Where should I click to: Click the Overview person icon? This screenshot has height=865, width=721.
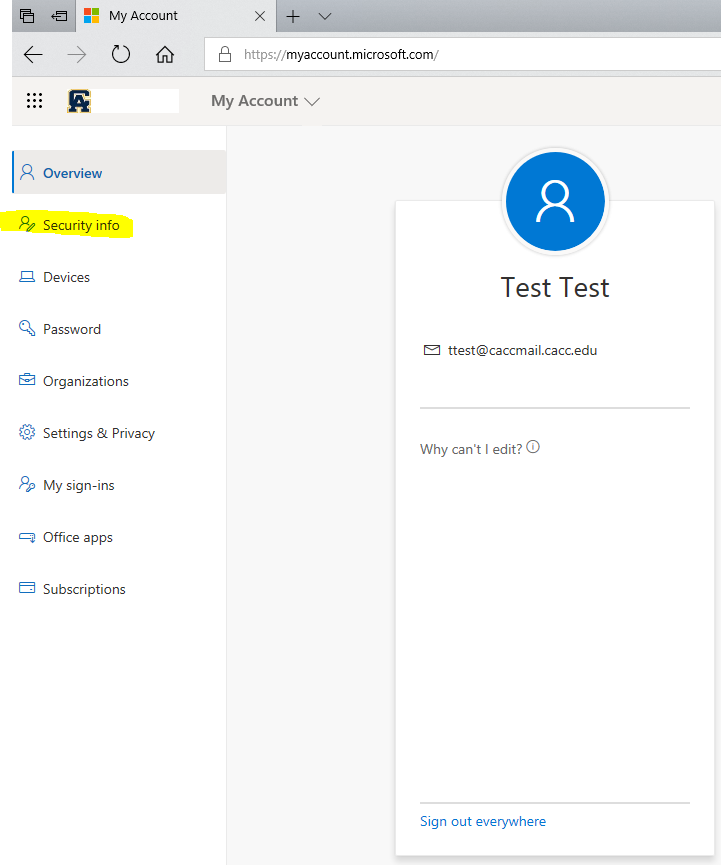coord(27,173)
